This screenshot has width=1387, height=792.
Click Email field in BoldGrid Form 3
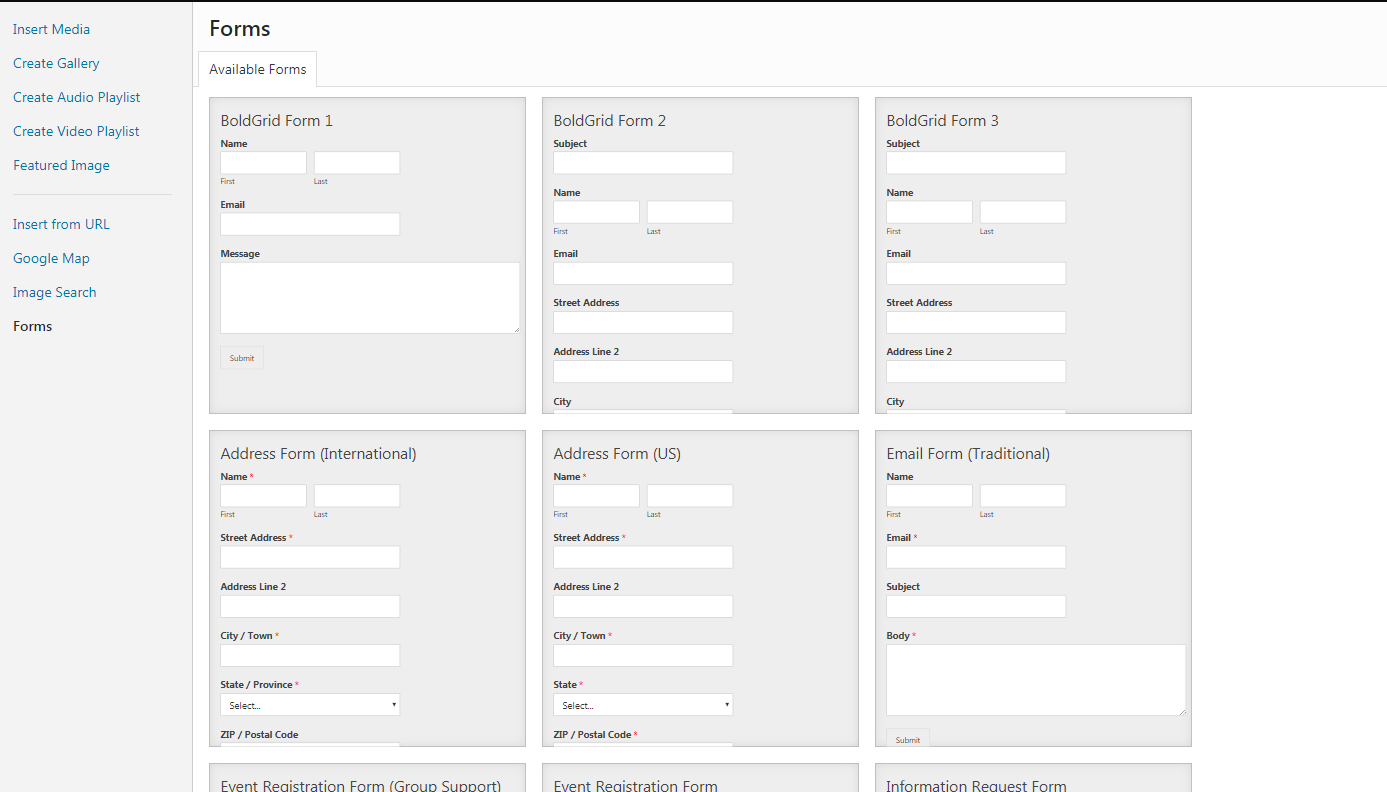(976, 273)
